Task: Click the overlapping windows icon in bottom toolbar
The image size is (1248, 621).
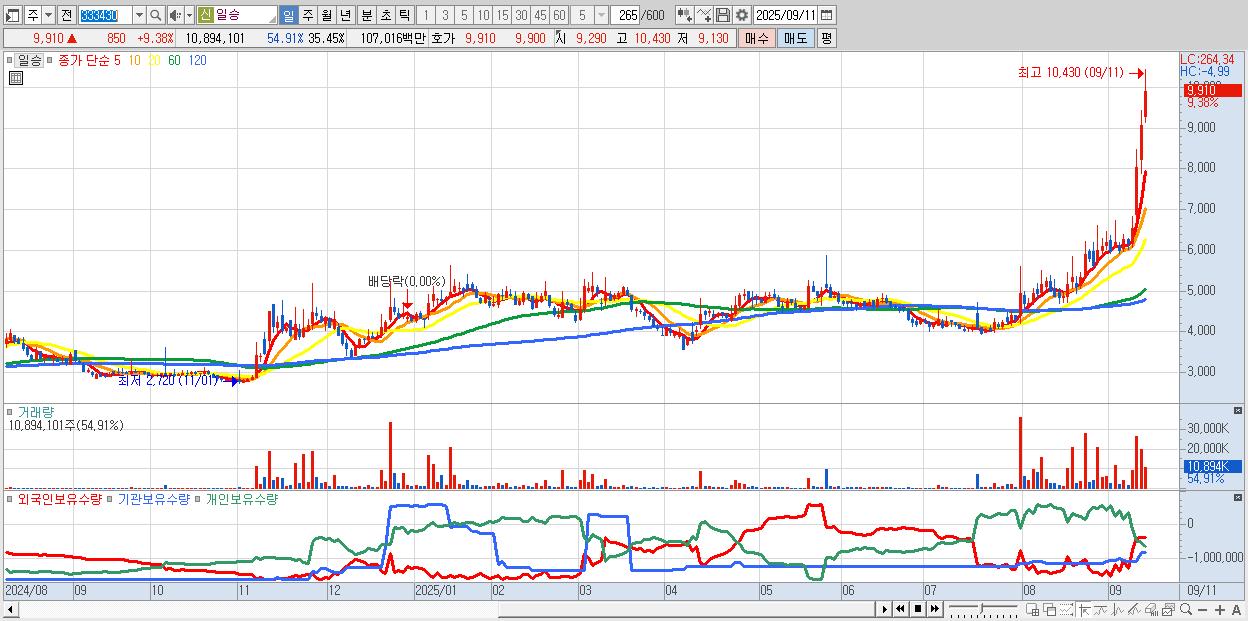Action: [x=1050, y=610]
